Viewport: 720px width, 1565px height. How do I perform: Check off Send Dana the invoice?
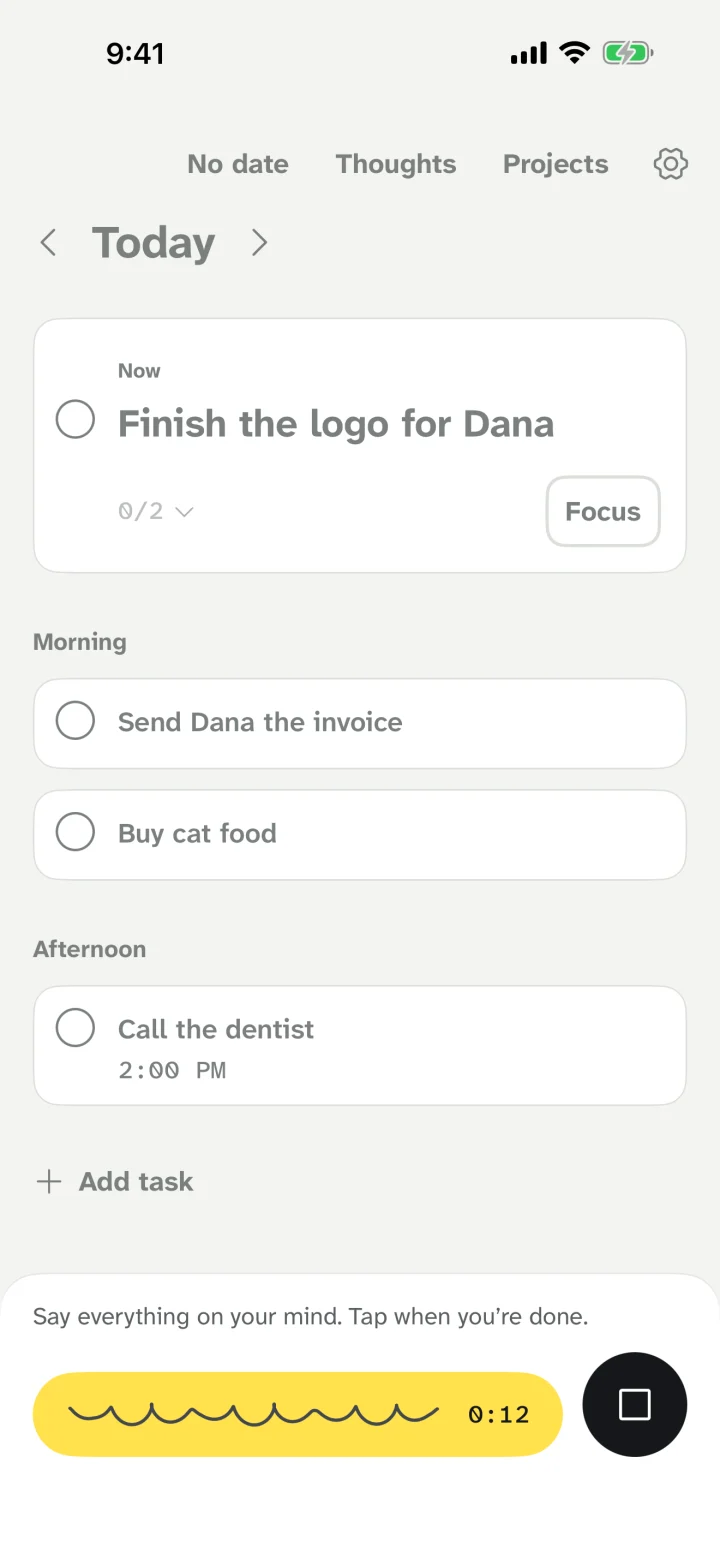pyautogui.click(x=75, y=720)
